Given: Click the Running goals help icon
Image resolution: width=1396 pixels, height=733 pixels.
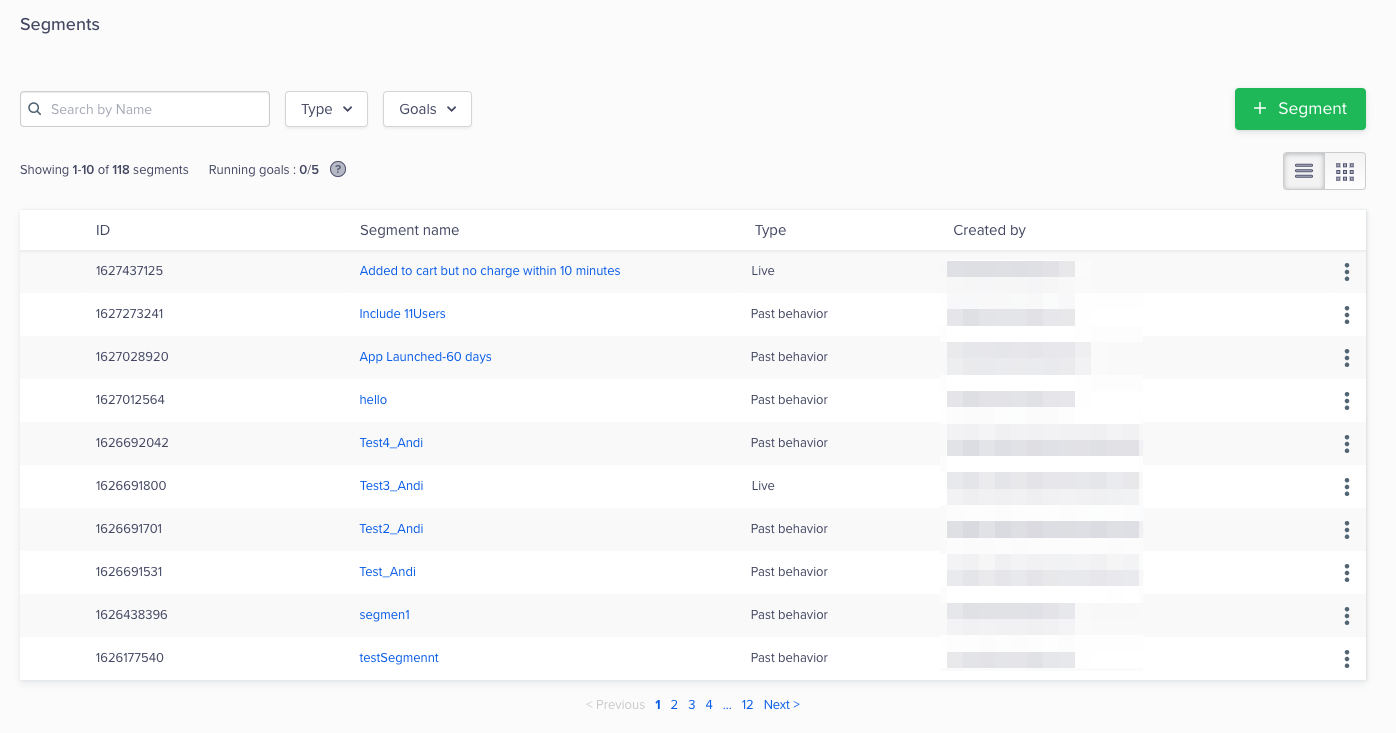Looking at the screenshot, I should [x=338, y=169].
